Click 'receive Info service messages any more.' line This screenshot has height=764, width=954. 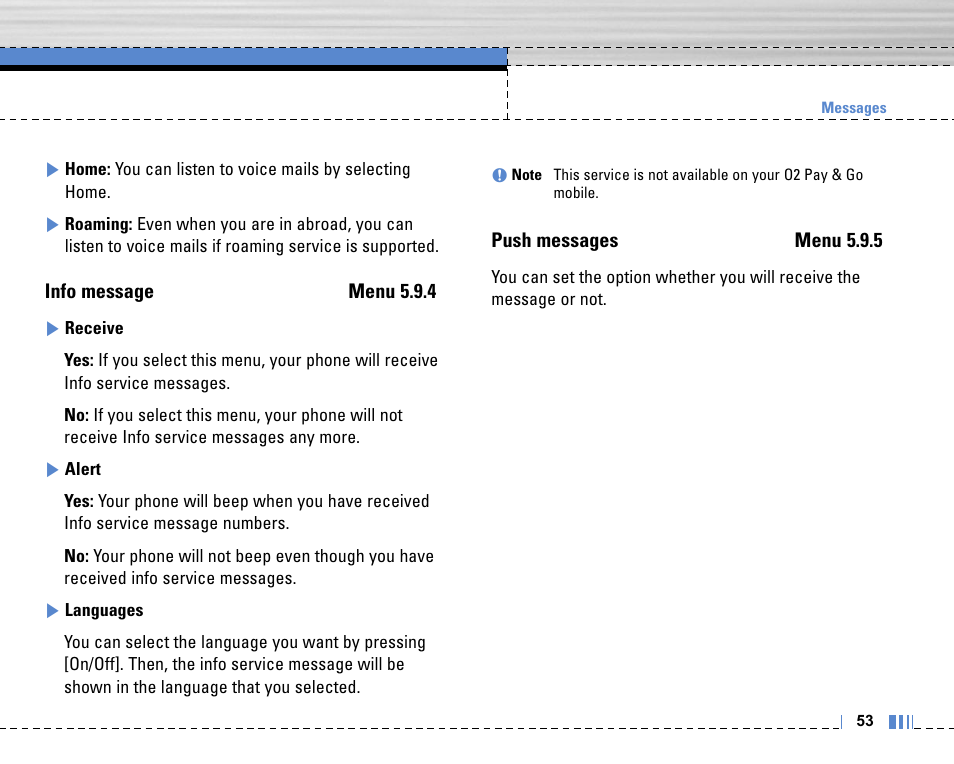(212, 438)
